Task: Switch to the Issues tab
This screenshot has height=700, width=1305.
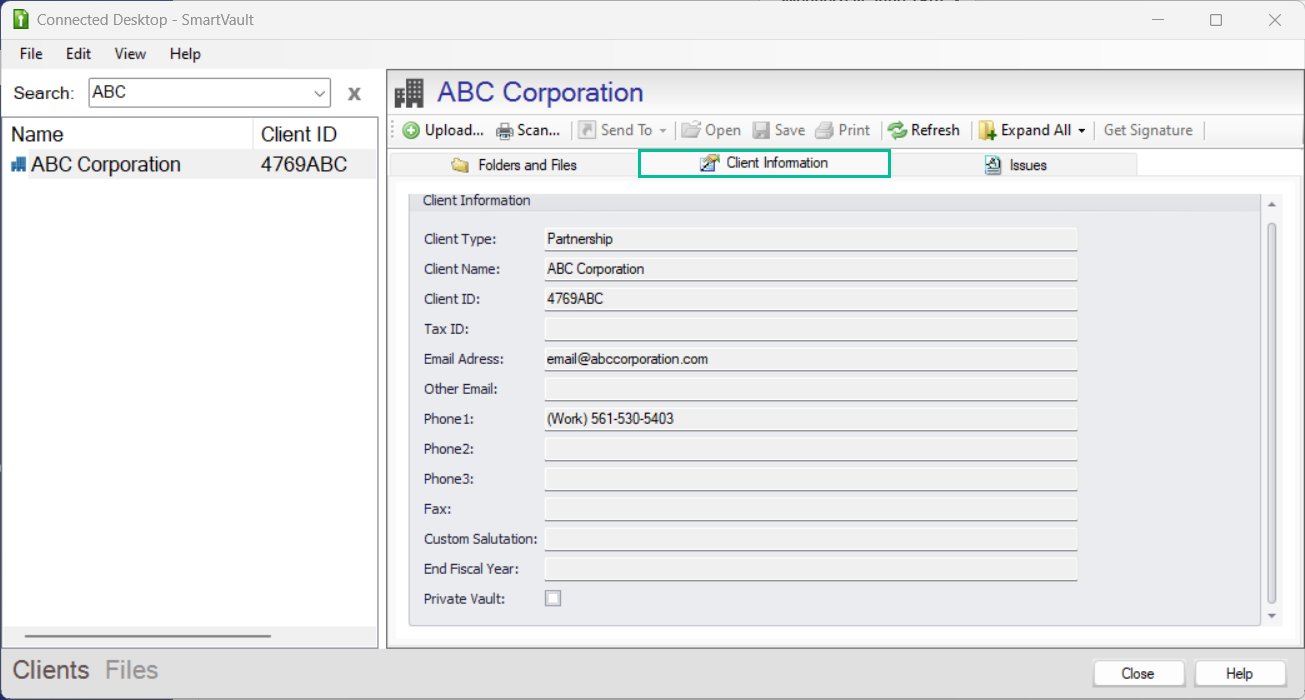Action: pyautogui.click(x=1013, y=165)
